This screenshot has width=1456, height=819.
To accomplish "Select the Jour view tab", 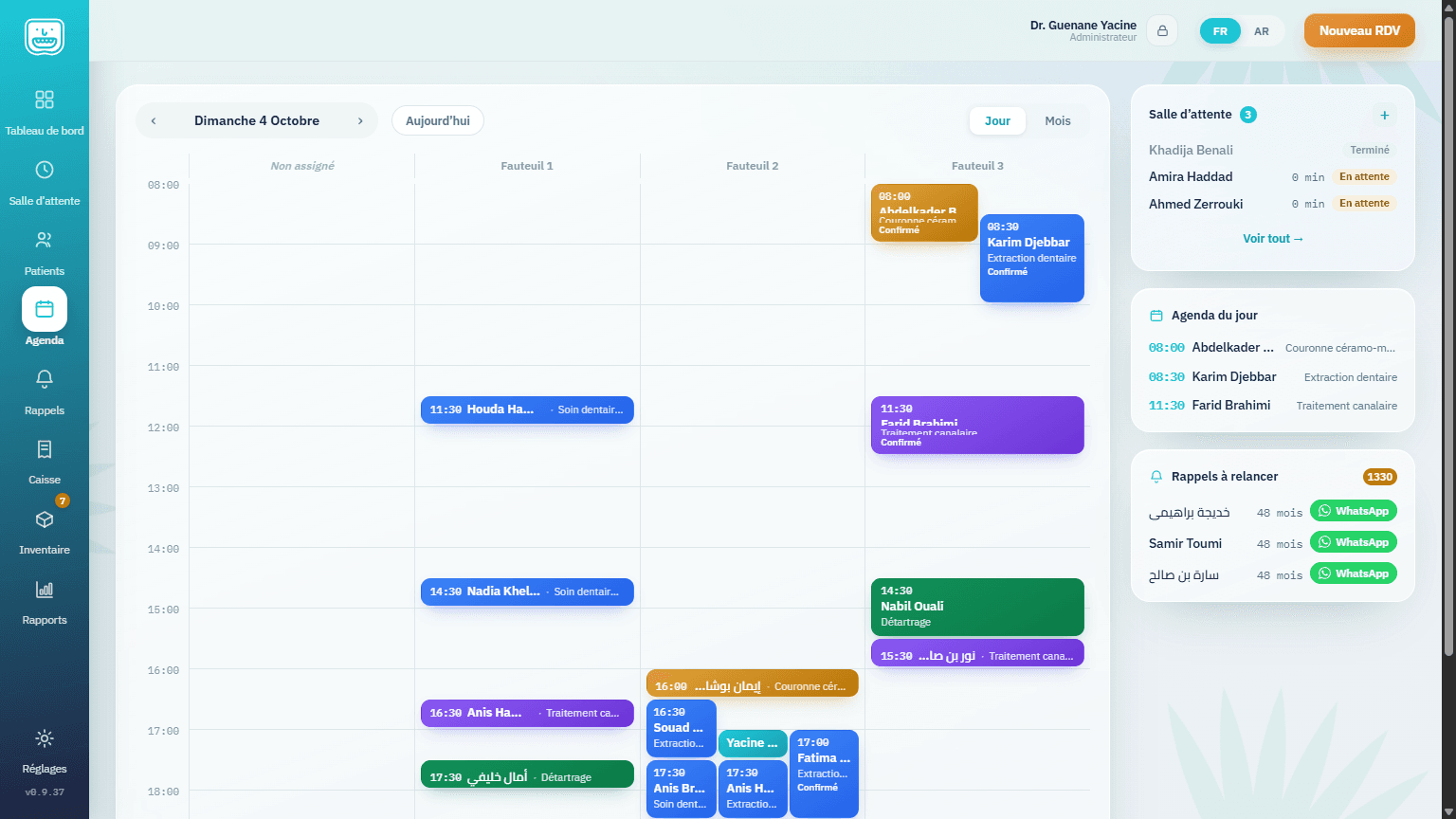I will pos(997,120).
